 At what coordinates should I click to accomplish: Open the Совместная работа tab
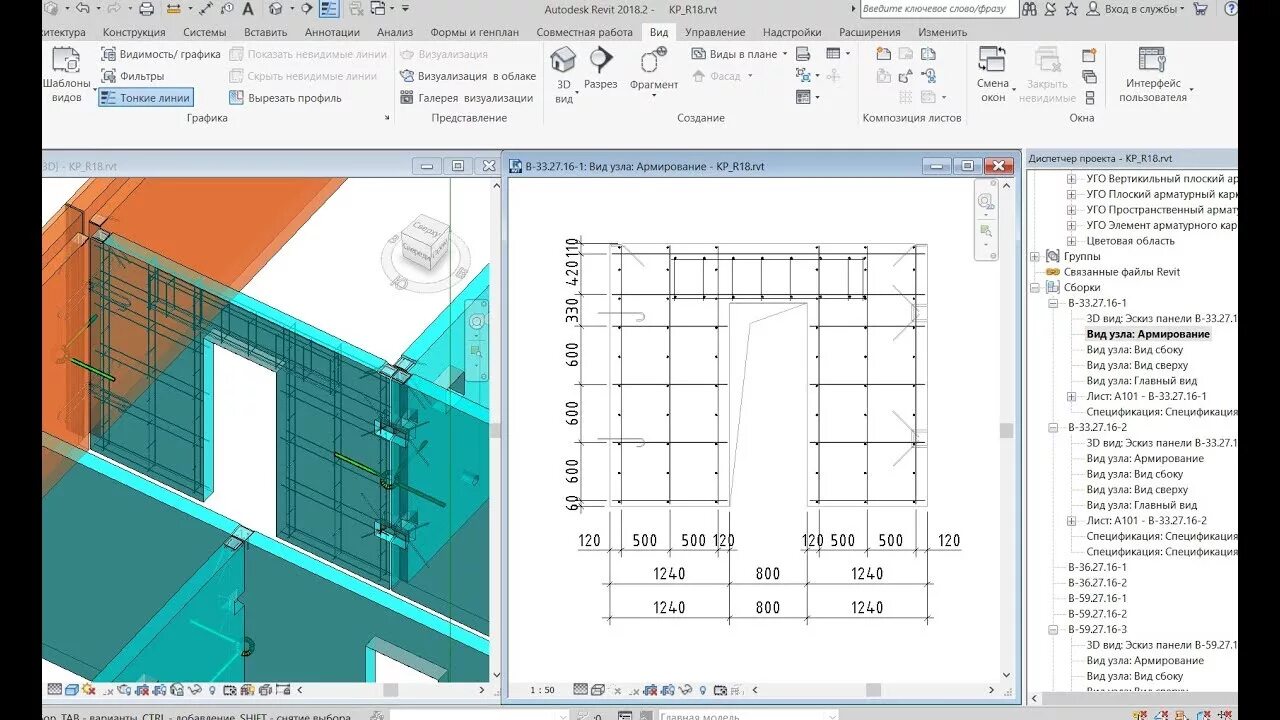click(x=585, y=32)
